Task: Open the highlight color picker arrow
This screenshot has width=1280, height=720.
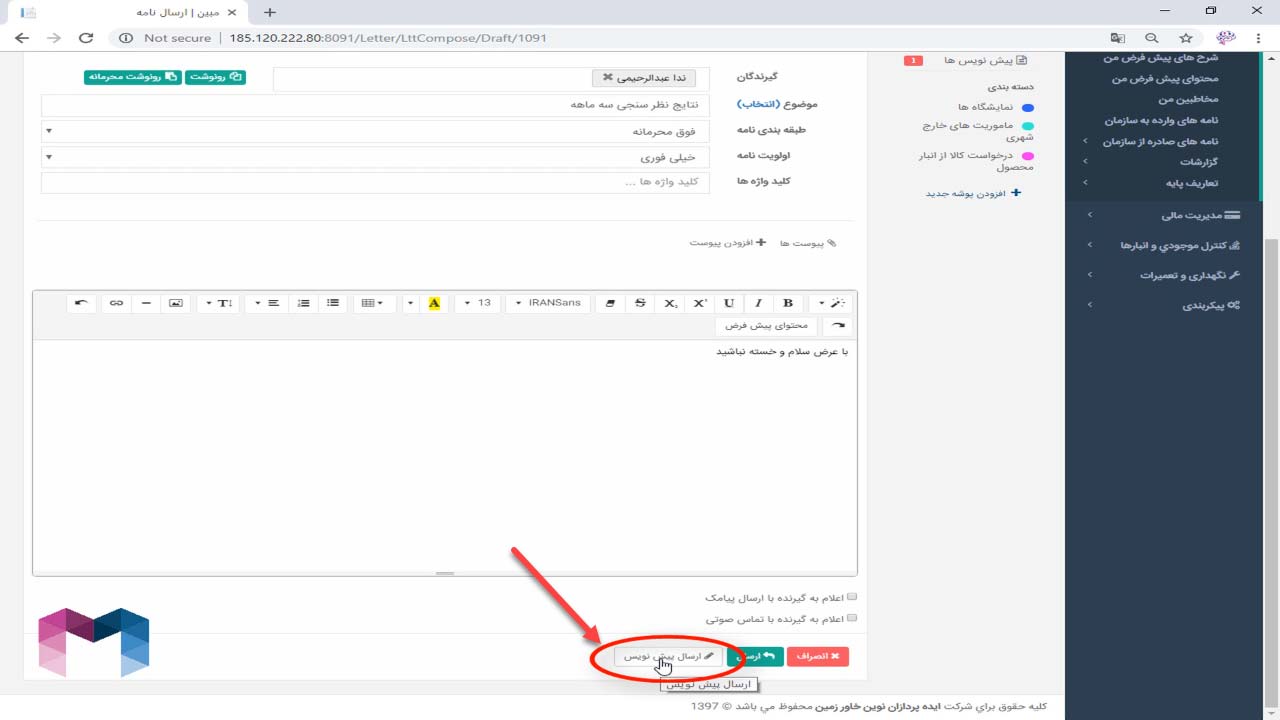Action: (x=411, y=303)
